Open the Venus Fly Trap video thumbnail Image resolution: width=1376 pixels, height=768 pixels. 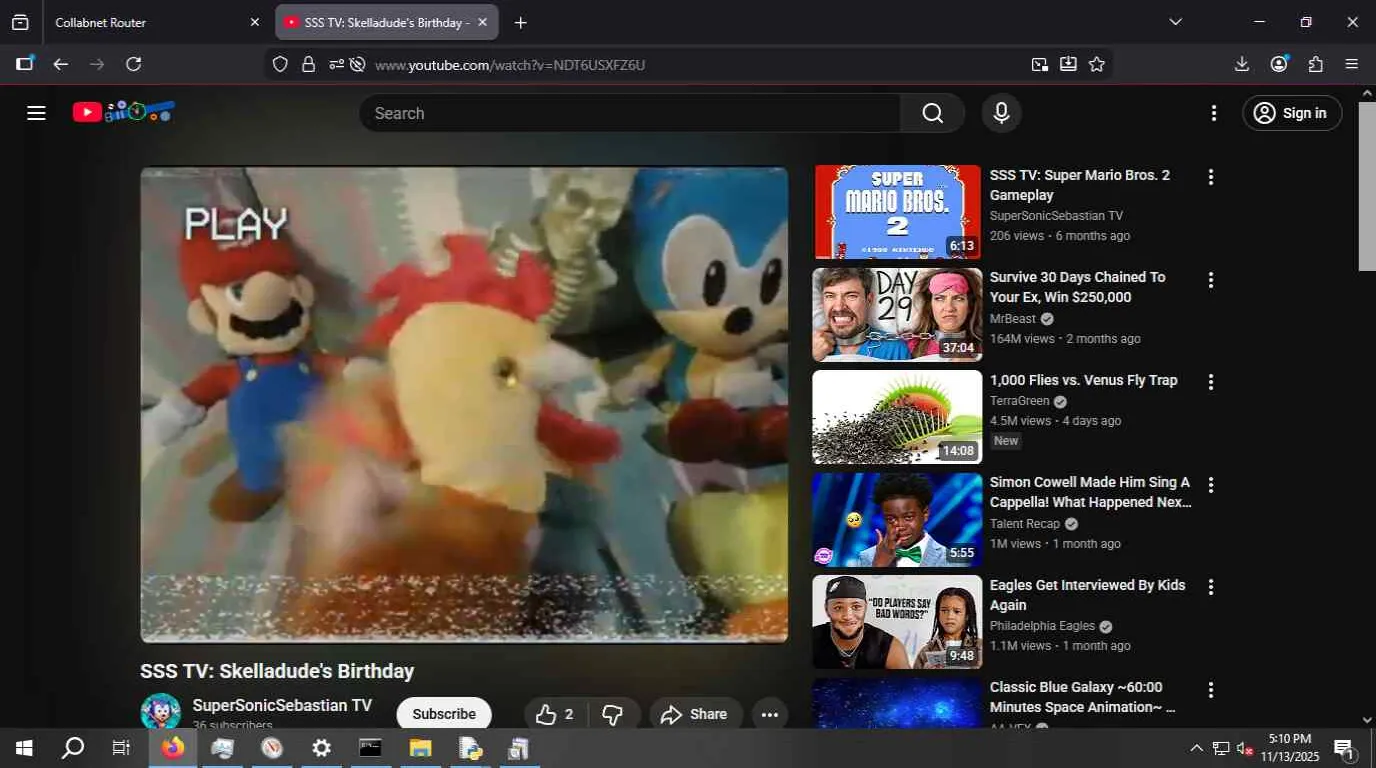897,417
